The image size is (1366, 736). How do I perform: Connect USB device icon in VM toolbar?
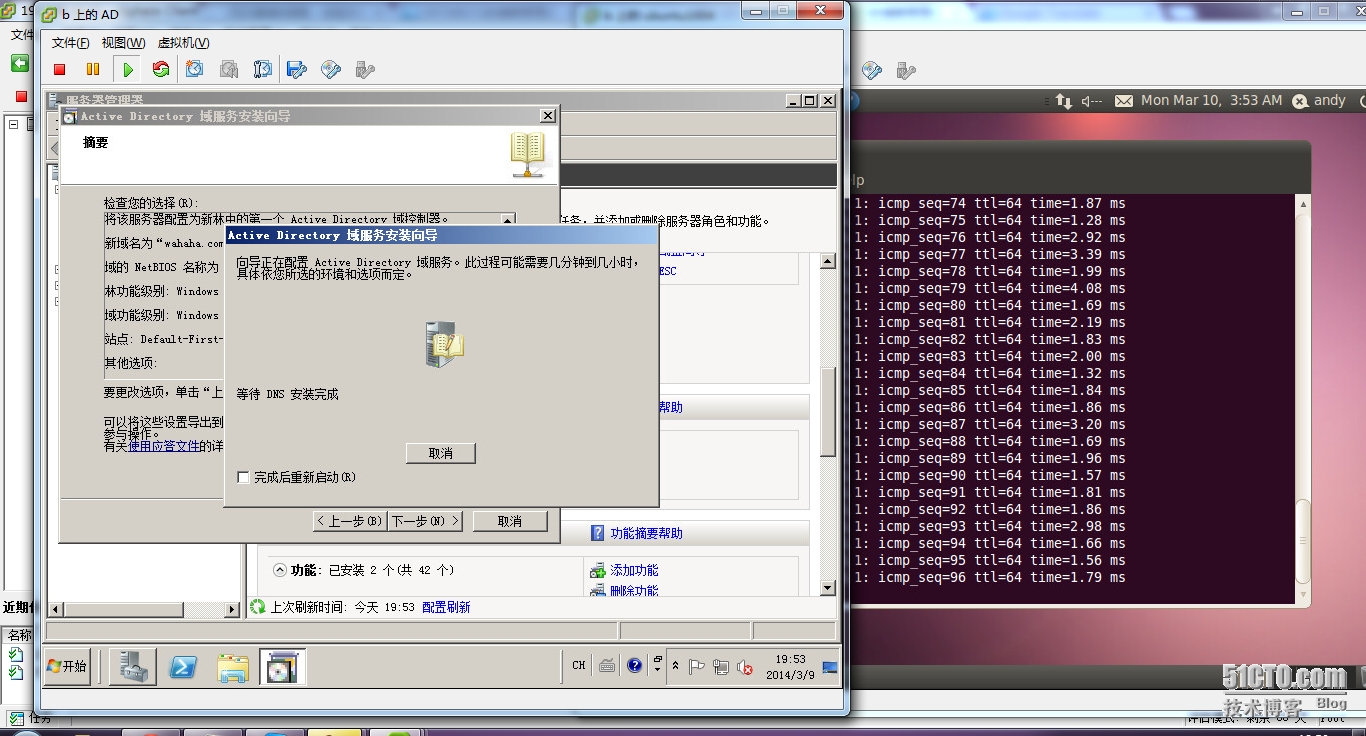coord(365,69)
